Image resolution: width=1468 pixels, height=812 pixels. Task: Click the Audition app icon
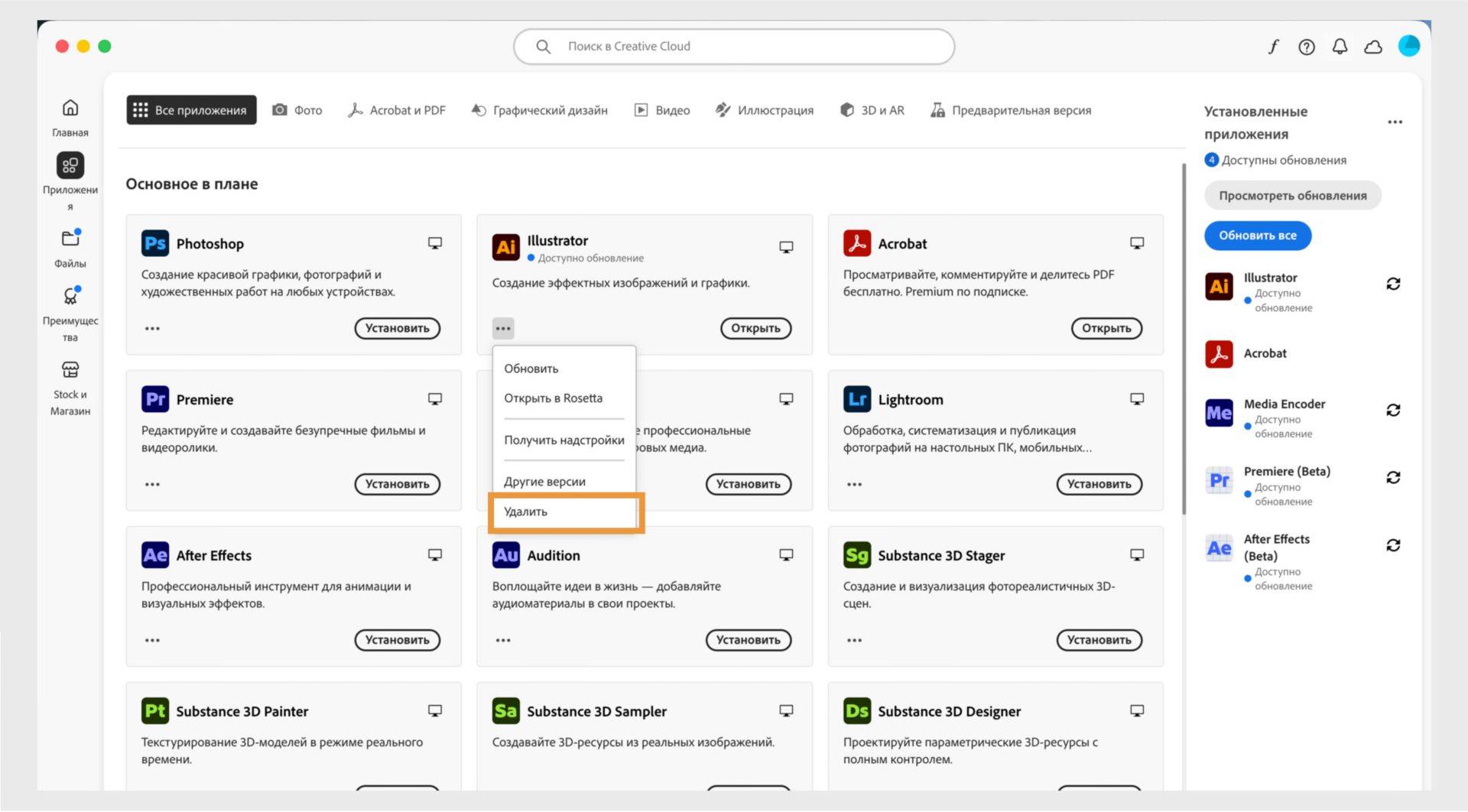click(506, 555)
